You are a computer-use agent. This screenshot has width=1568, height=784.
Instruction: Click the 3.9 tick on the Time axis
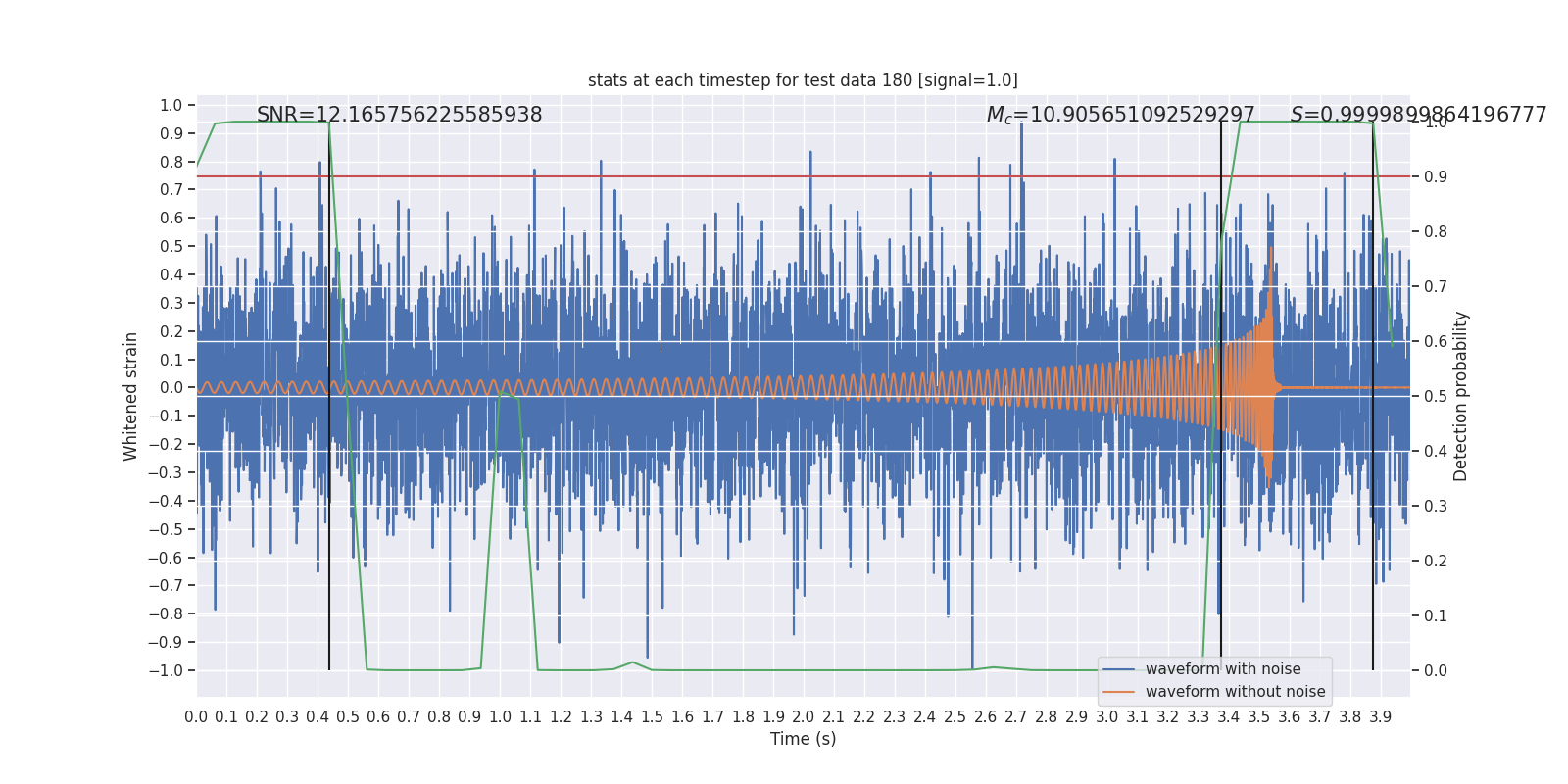[x=1381, y=717]
